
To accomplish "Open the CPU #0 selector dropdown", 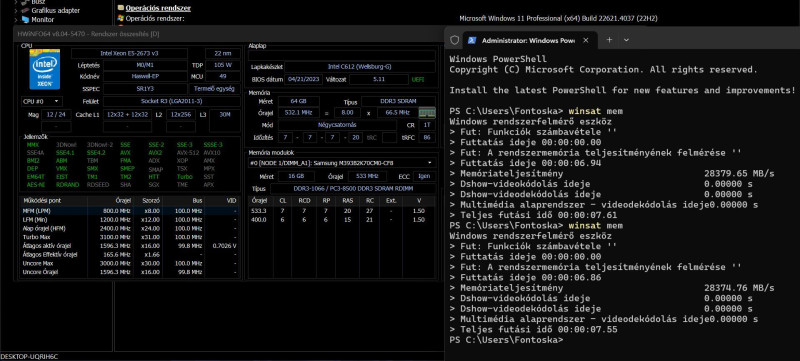I will pos(41,101).
